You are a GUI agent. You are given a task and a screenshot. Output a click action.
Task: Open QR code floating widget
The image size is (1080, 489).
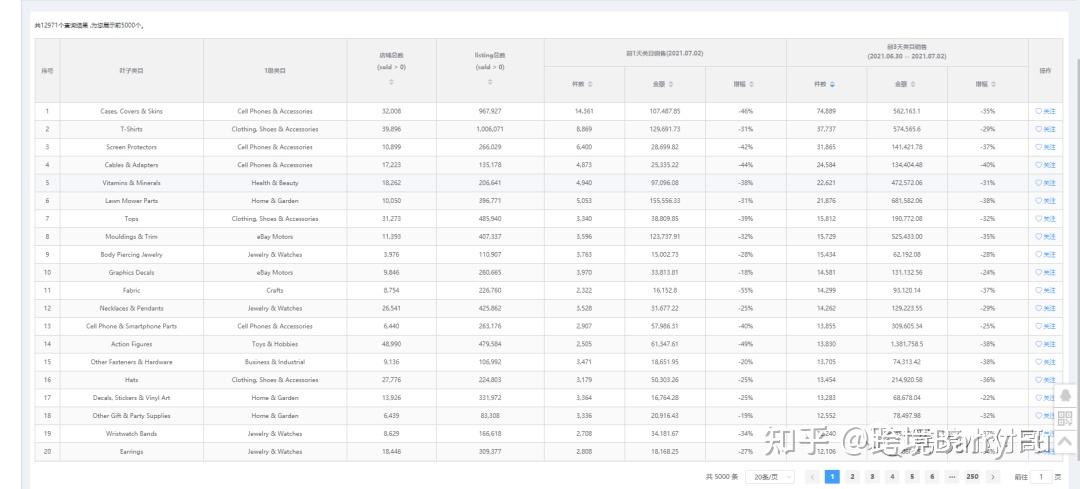pyautogui.click(x=1065, y=418)
